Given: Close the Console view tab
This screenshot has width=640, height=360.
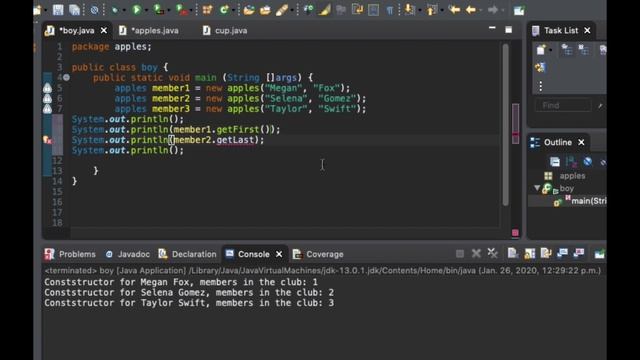Looking at the screenshot, I should [279, 254].
